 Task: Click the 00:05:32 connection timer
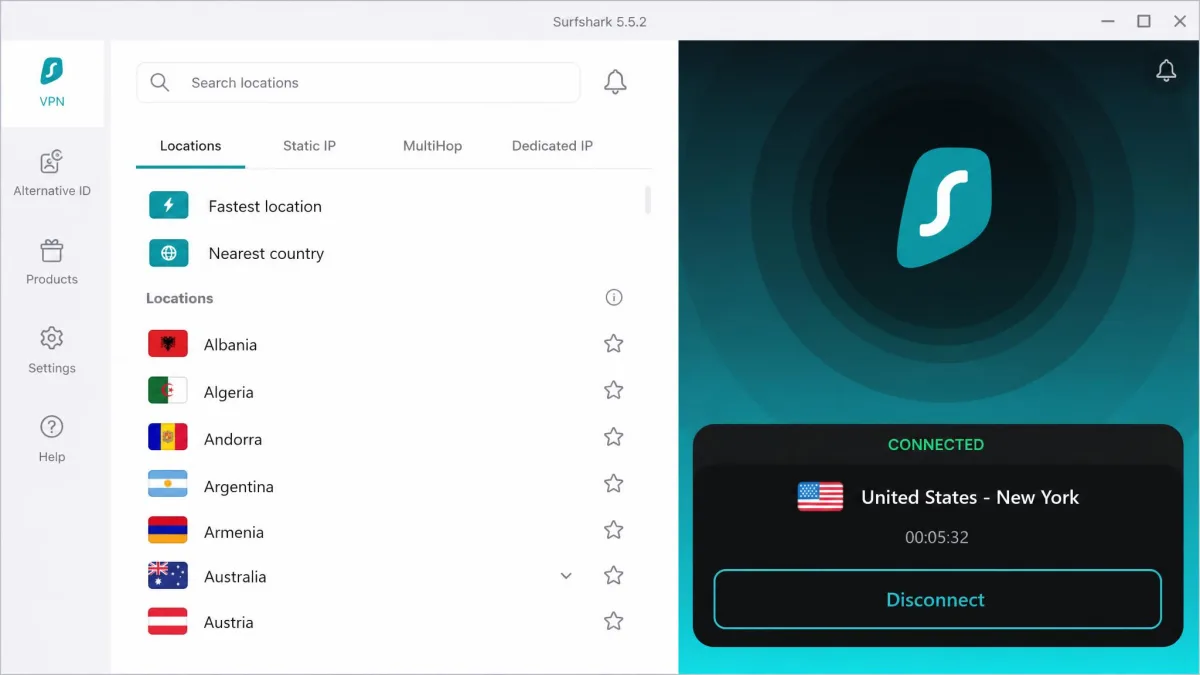pos(937,537)
